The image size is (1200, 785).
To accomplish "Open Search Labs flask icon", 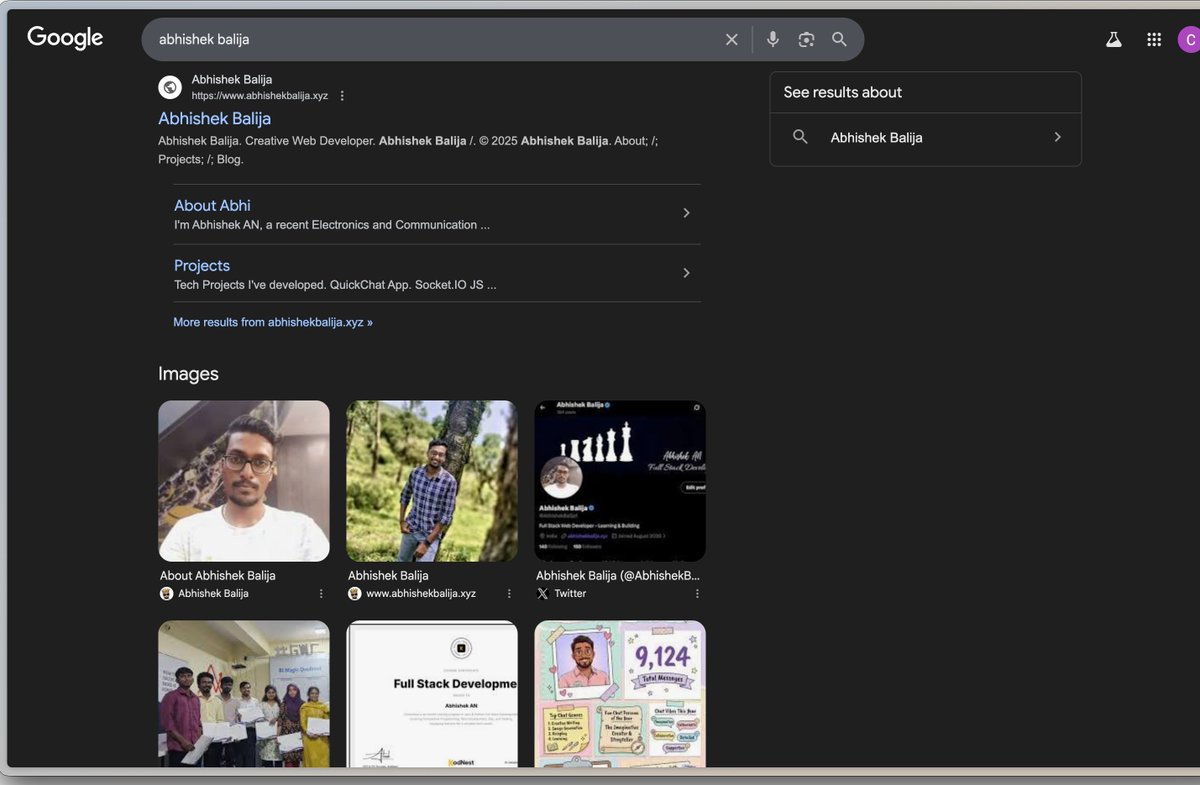I will pos(1114,39).
